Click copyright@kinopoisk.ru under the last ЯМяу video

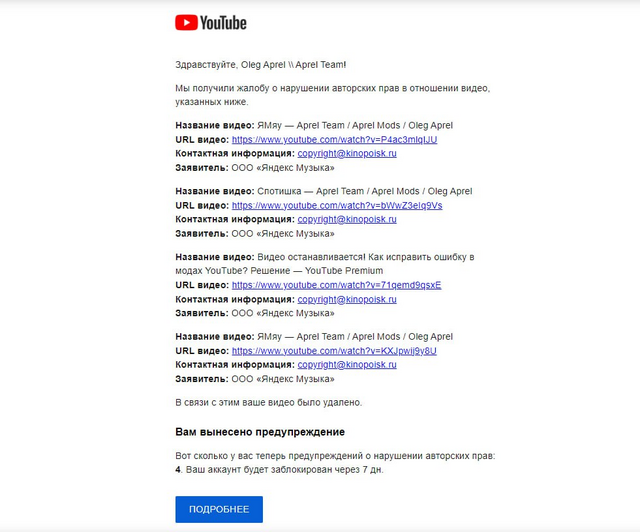[347, 365]
